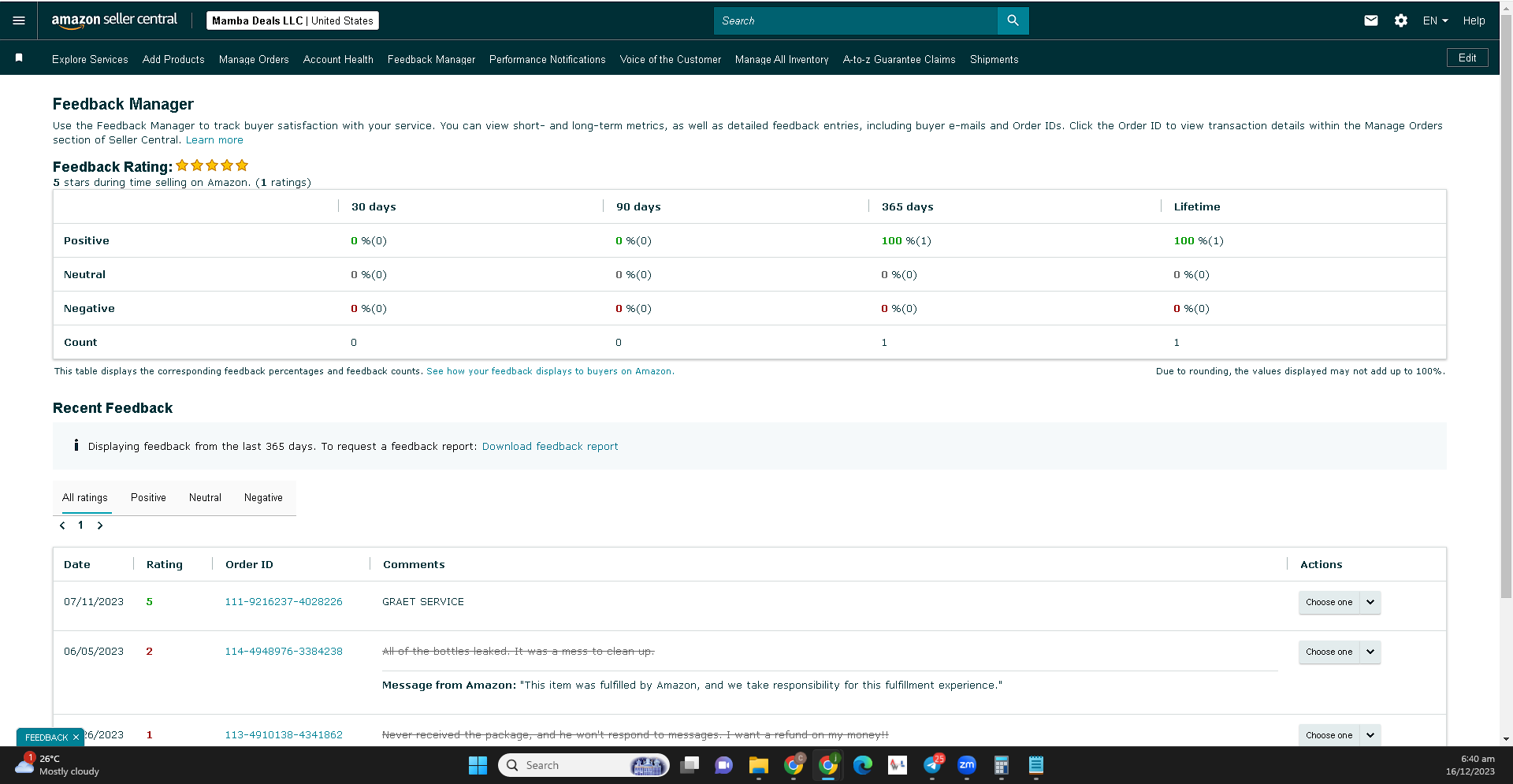Click the 365 days Positive 100% value
The width and height of the screenshot is (1513, 784).
[x=906, y=240]
